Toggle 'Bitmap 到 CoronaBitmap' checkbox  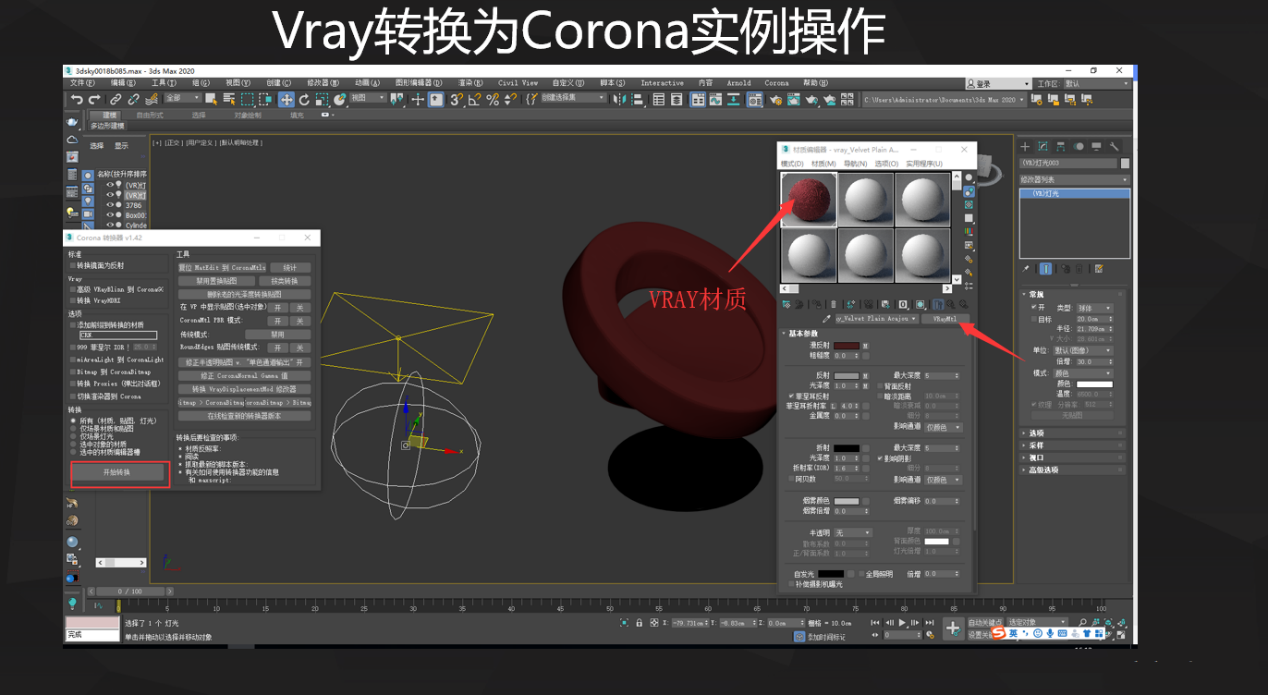[72, 371]
